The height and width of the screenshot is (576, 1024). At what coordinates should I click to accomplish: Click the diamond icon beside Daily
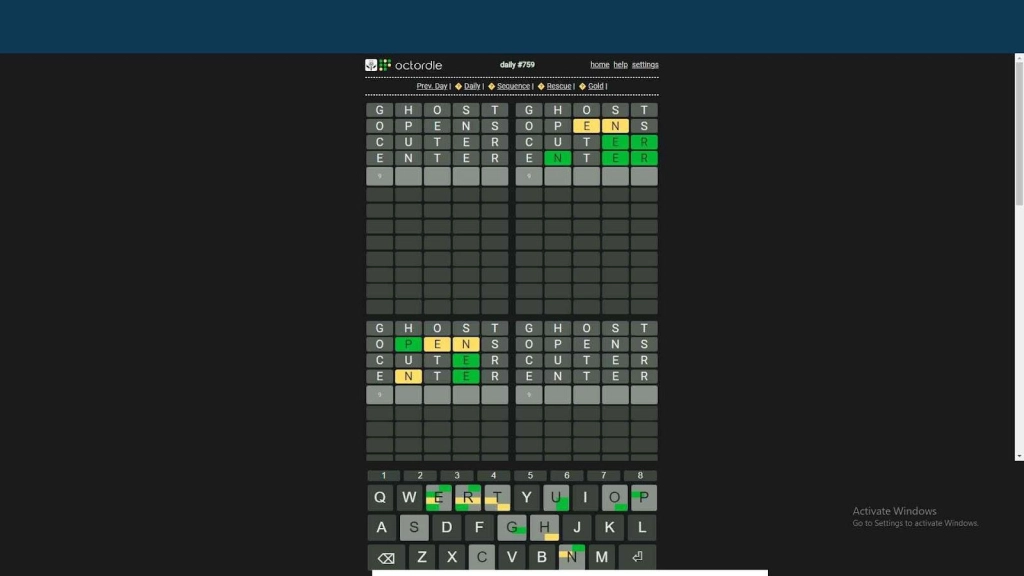[458, 87]
